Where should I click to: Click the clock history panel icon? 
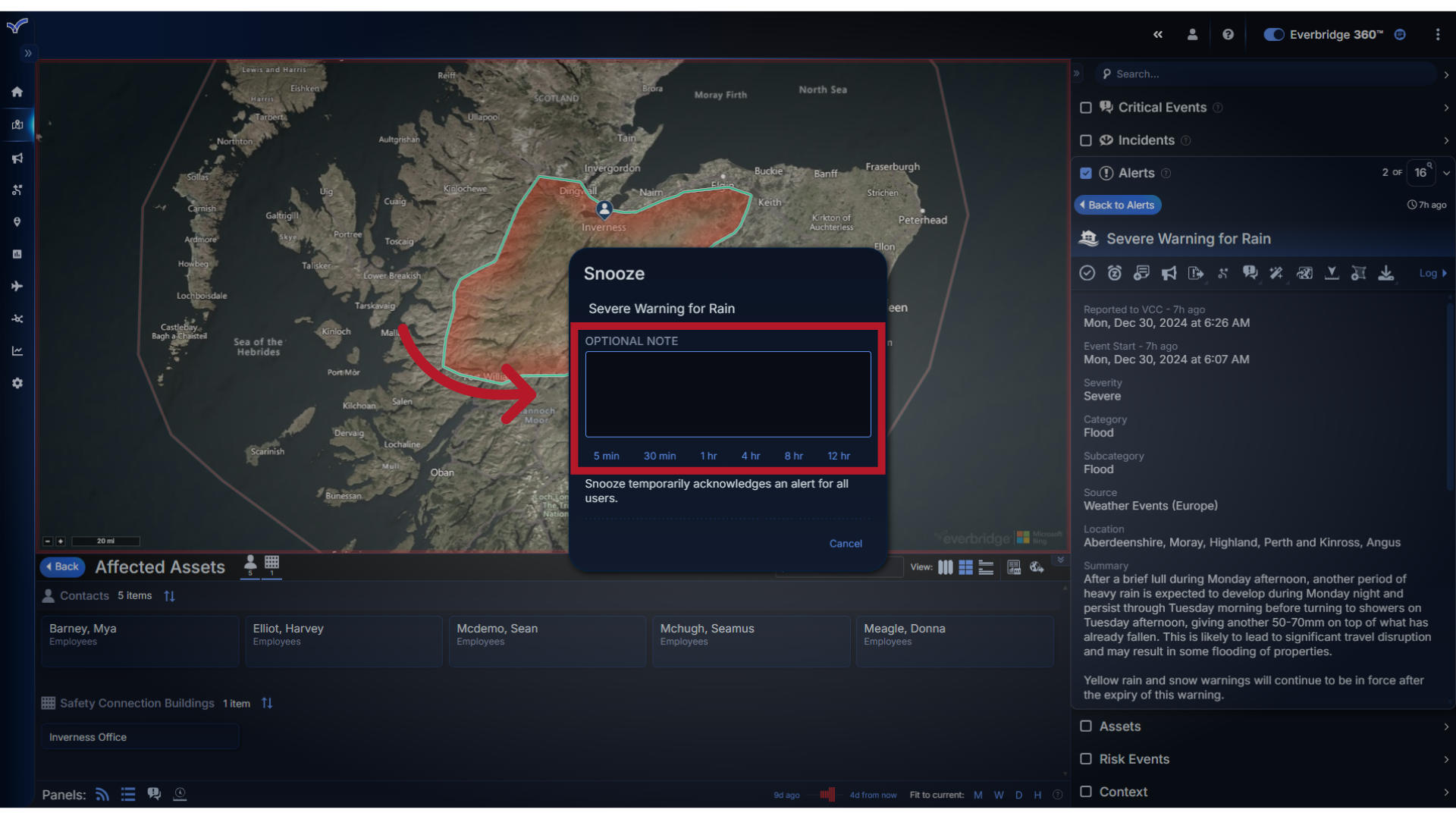click(180, 794)
